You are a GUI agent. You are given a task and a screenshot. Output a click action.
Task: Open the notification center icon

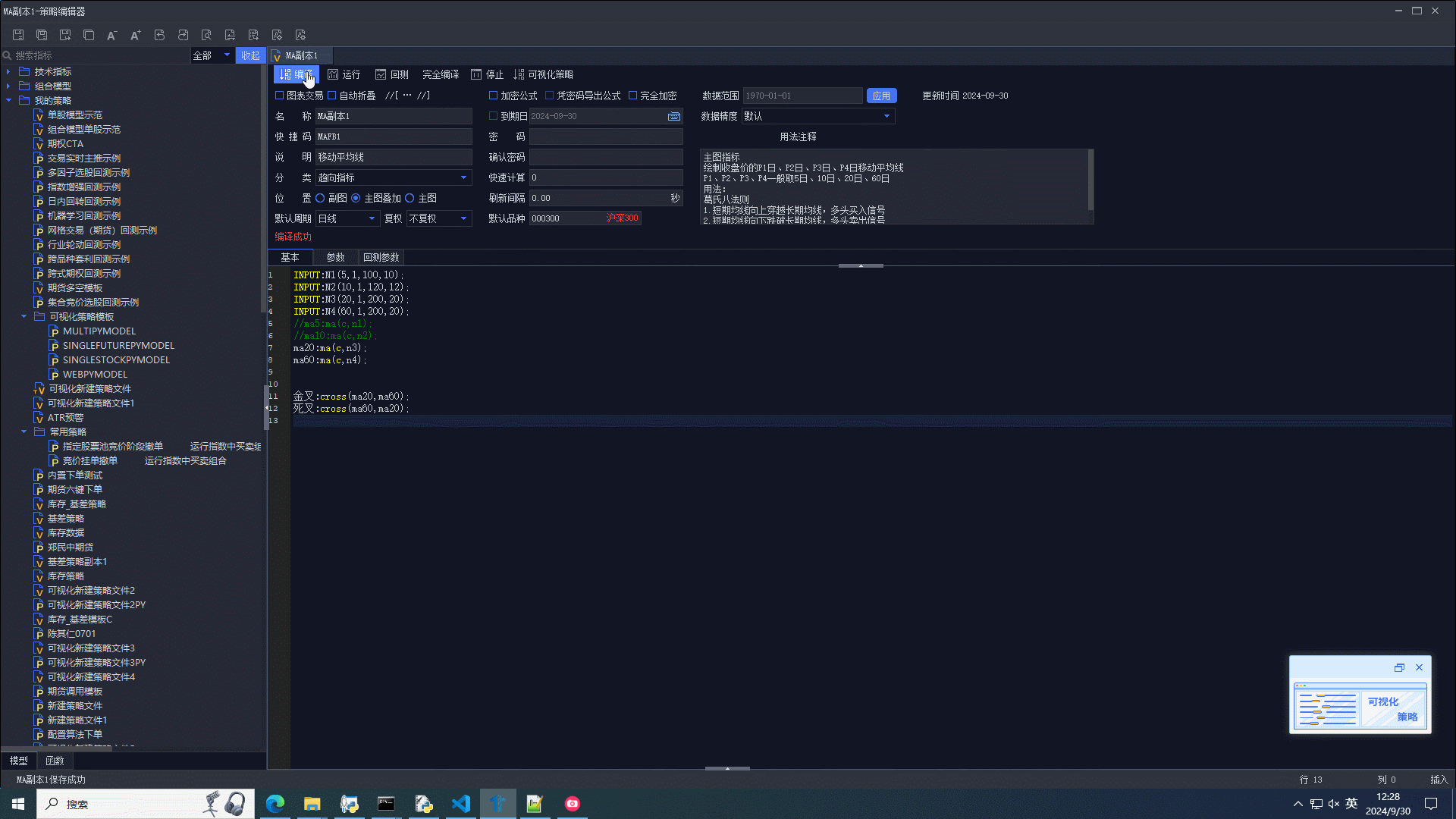tap(1431, 804)
